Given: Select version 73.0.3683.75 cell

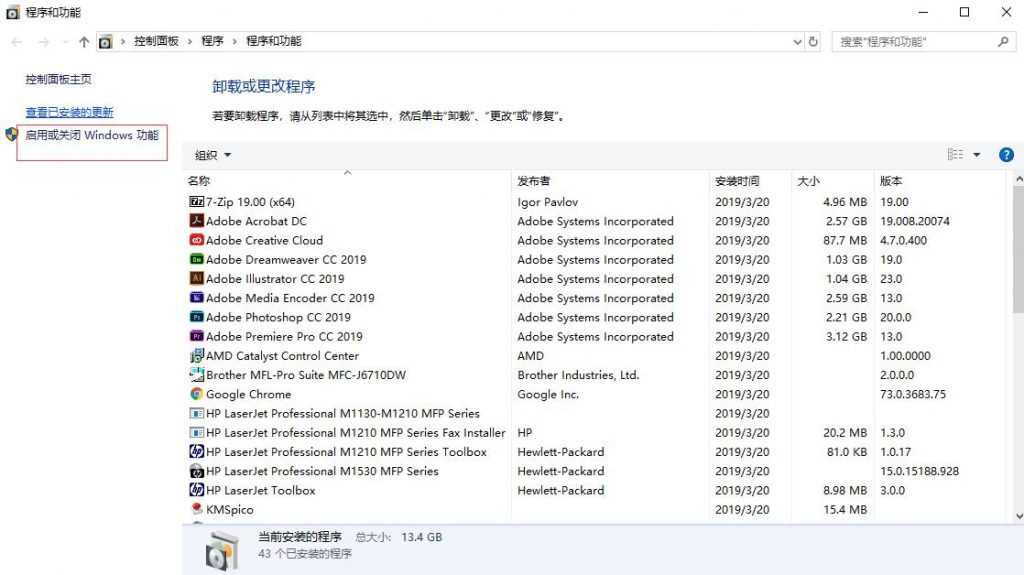Looking at the screenshot, I should point(913,394).
